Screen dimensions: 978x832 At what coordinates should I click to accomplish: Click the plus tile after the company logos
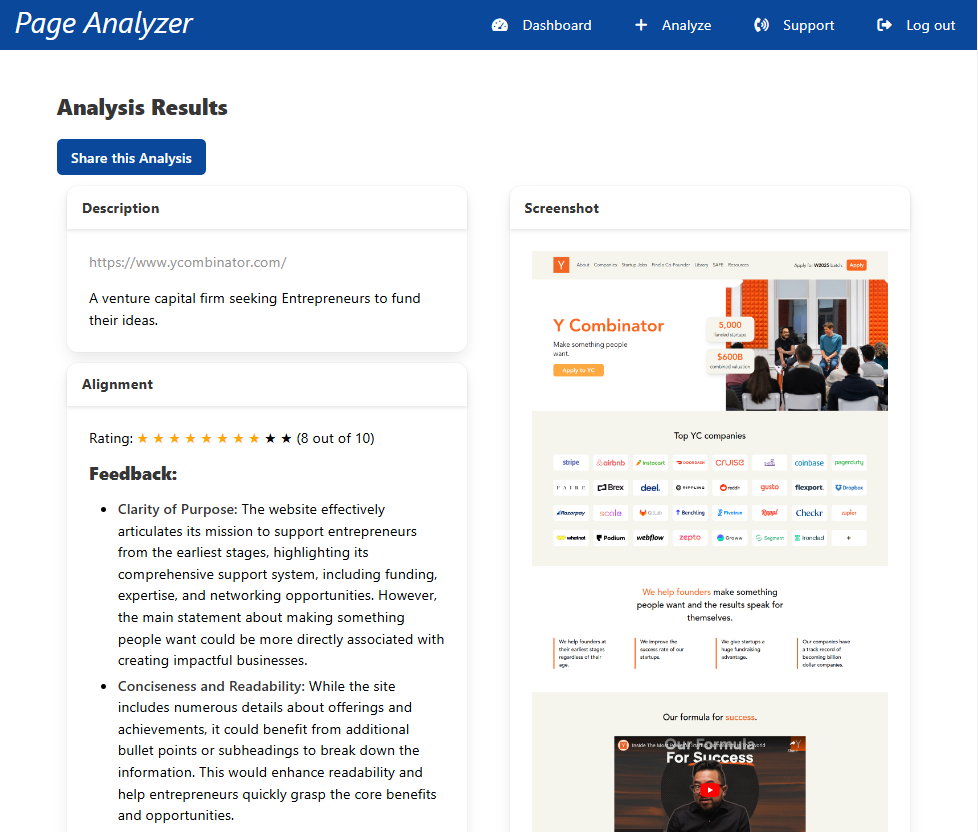(849, 538)
